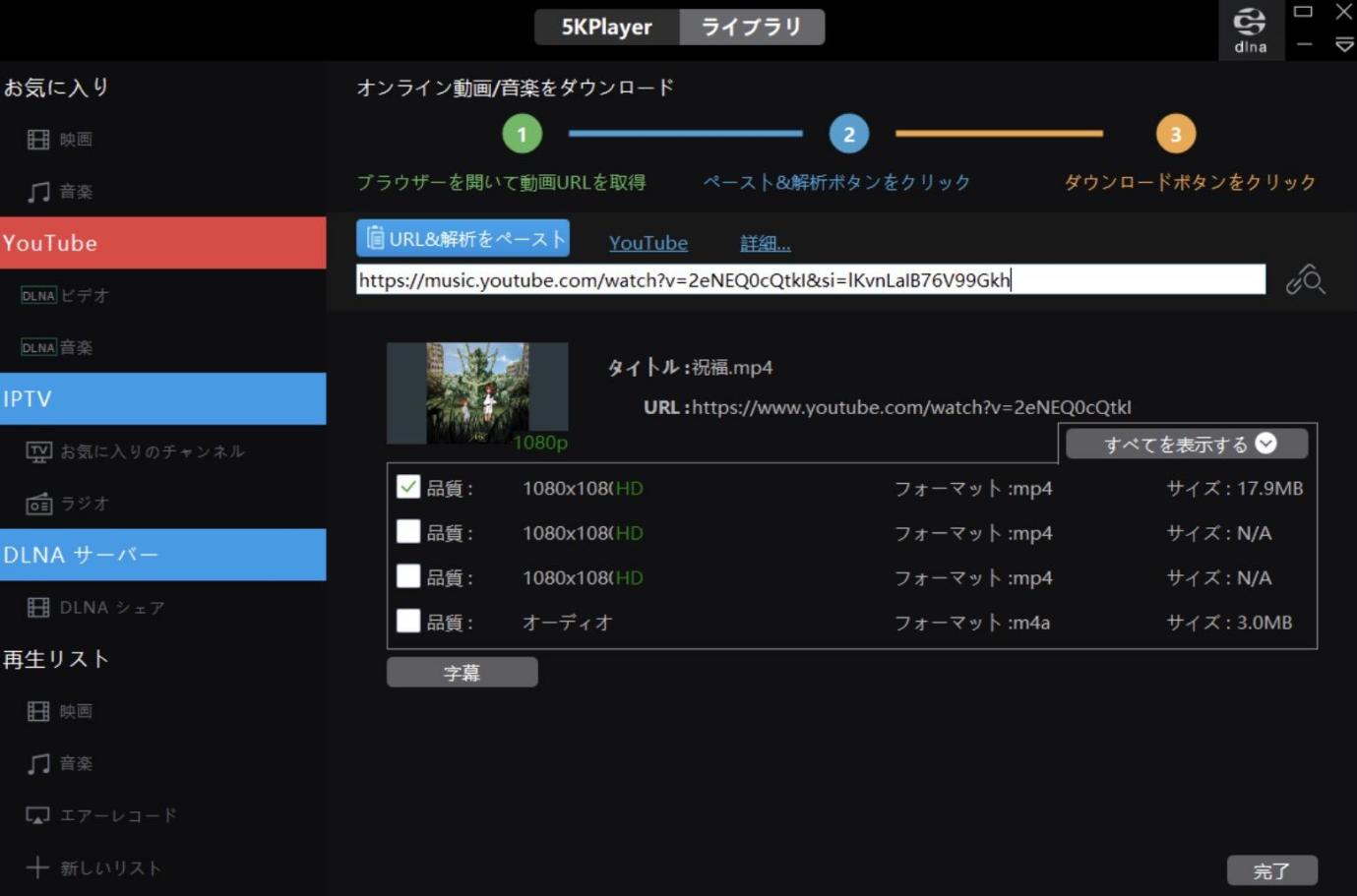Screen dimensions: 1357x896
Task: Switch to the 5KPlayer tab
Action: point(607,27)
